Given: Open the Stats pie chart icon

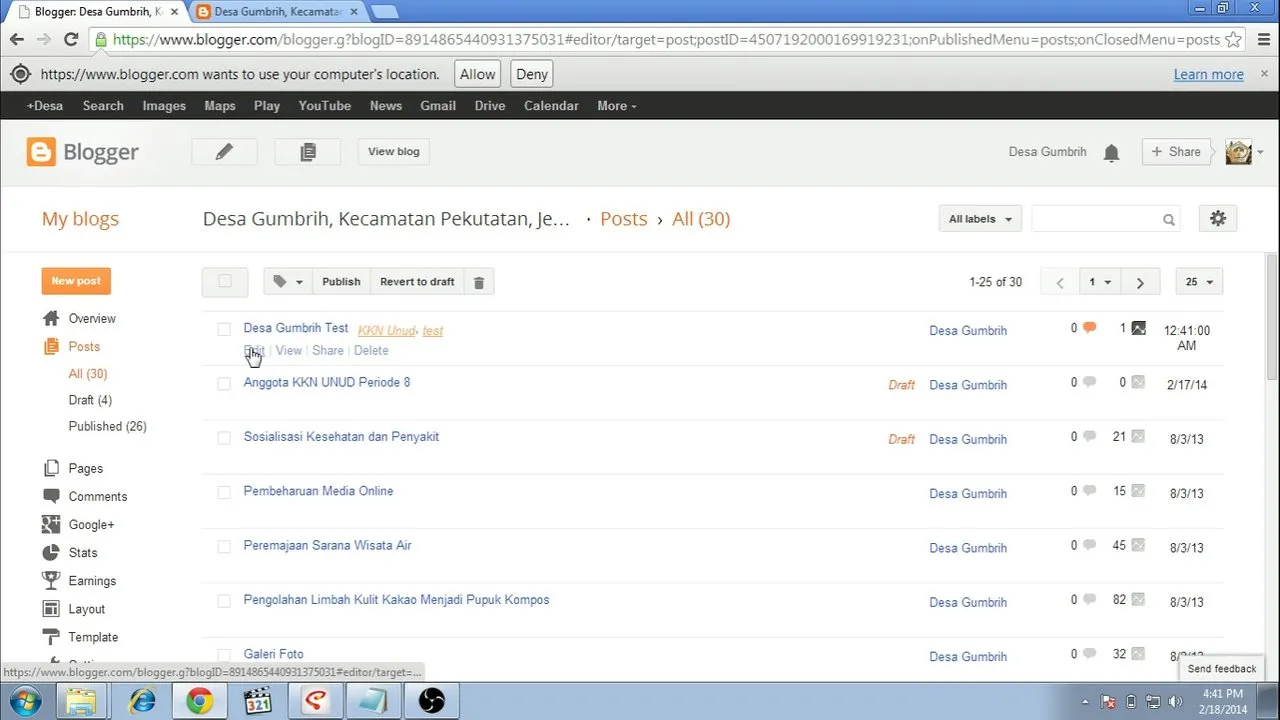Looking at the screenshot, I should tap(52, 553).
